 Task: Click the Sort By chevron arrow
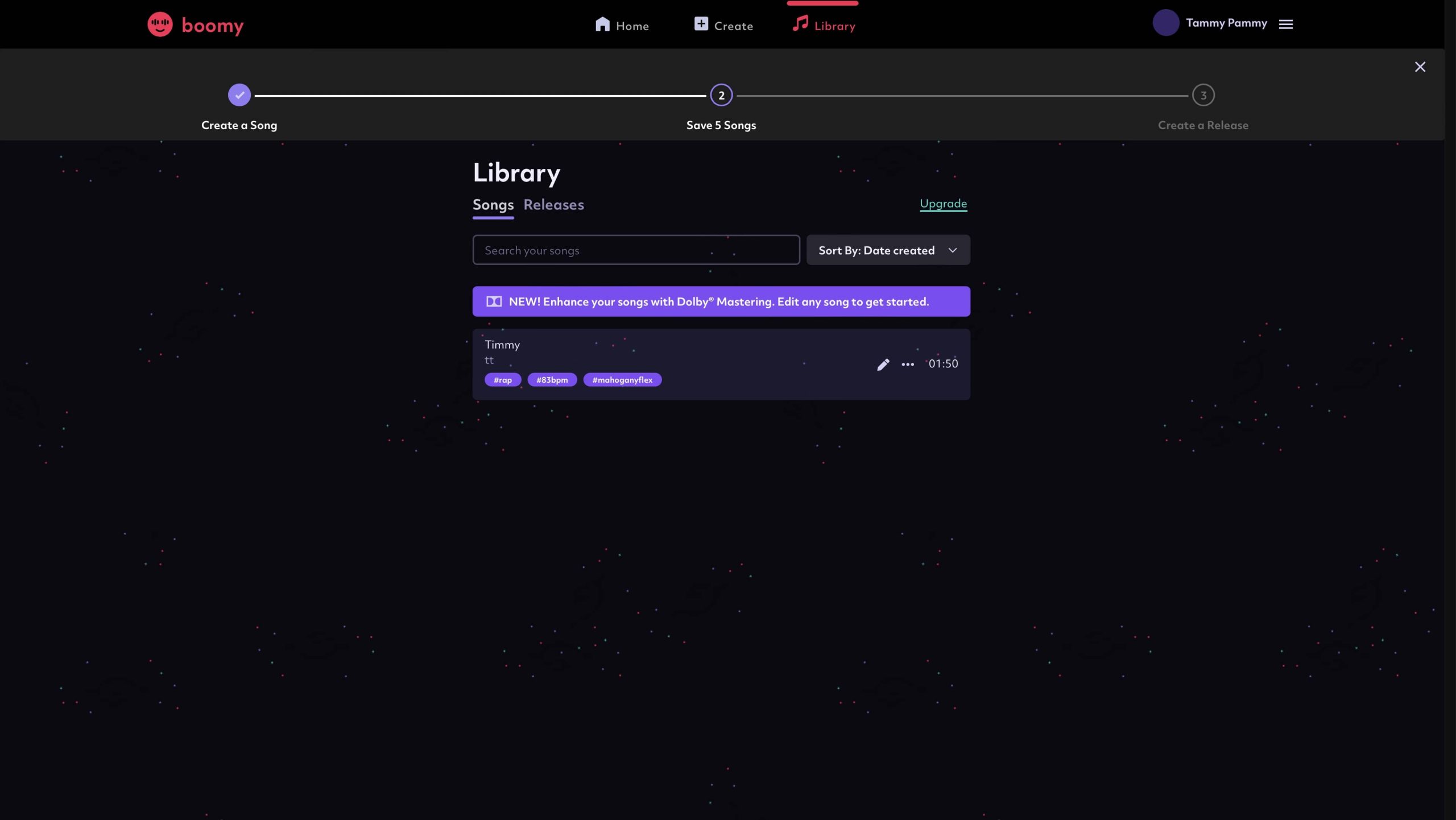pos(953,250)
